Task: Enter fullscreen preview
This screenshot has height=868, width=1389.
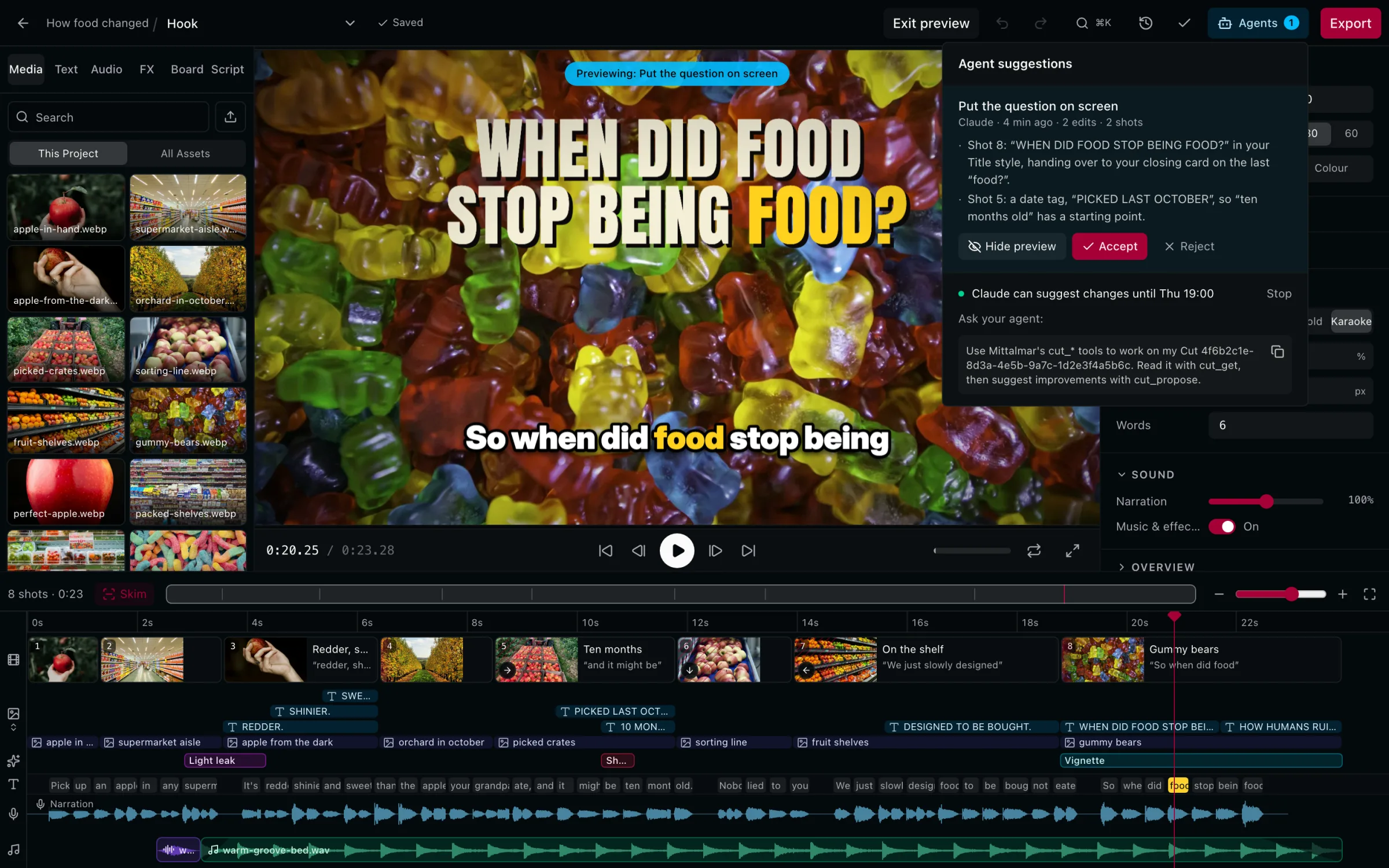Action: point(1072,550)
